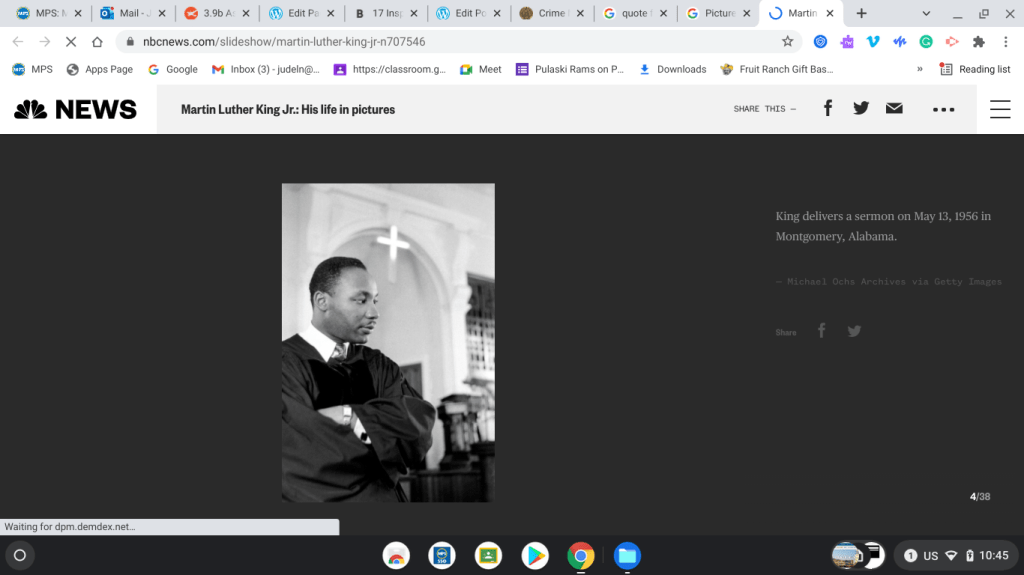Open the Reading list button
Screen dimensions: 1024x575
975,69
